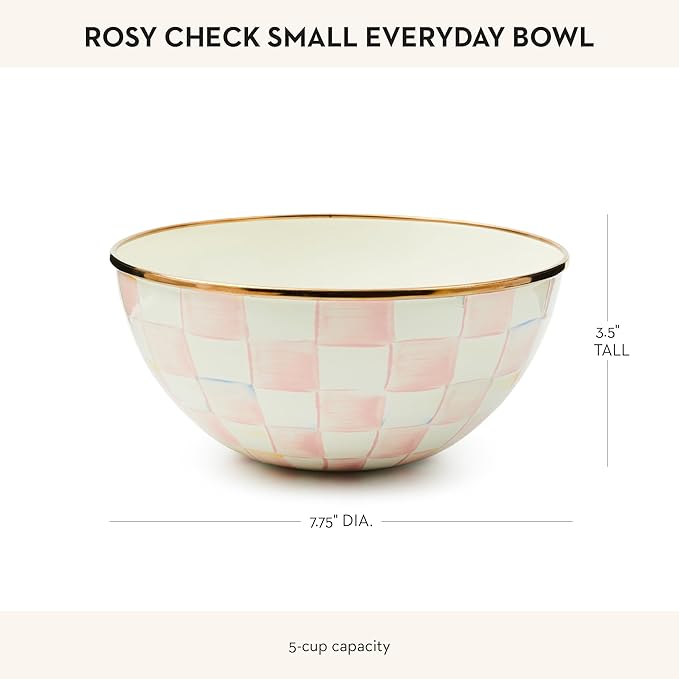Viewport: 679px width, 679px height.
Task: Click the 5-cup capacity text
Action: pyautogui.click(x=339, y=646)
